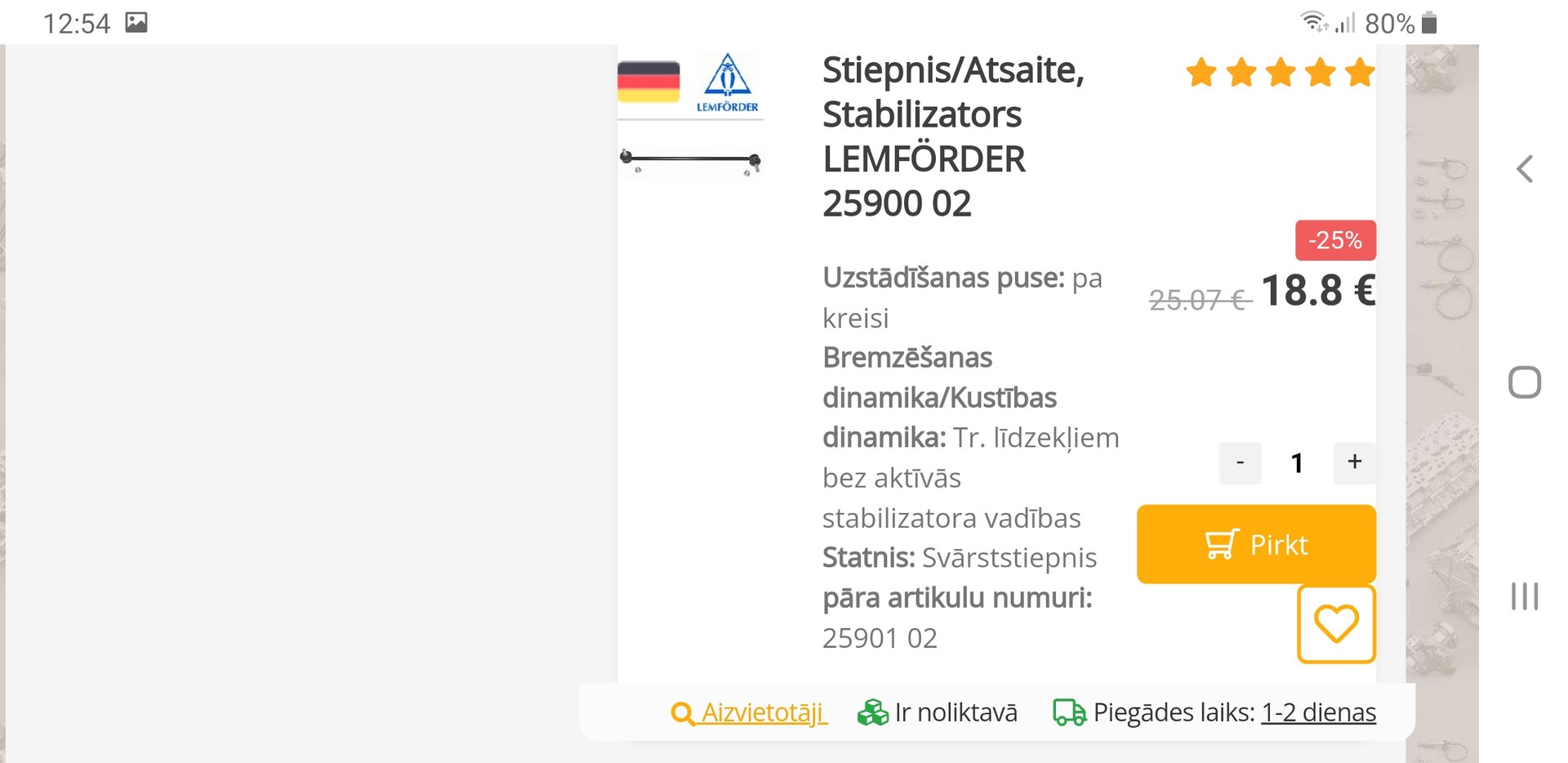Tap the green in-stock boxes icon
1568x763 pixels.
[872, 712]
